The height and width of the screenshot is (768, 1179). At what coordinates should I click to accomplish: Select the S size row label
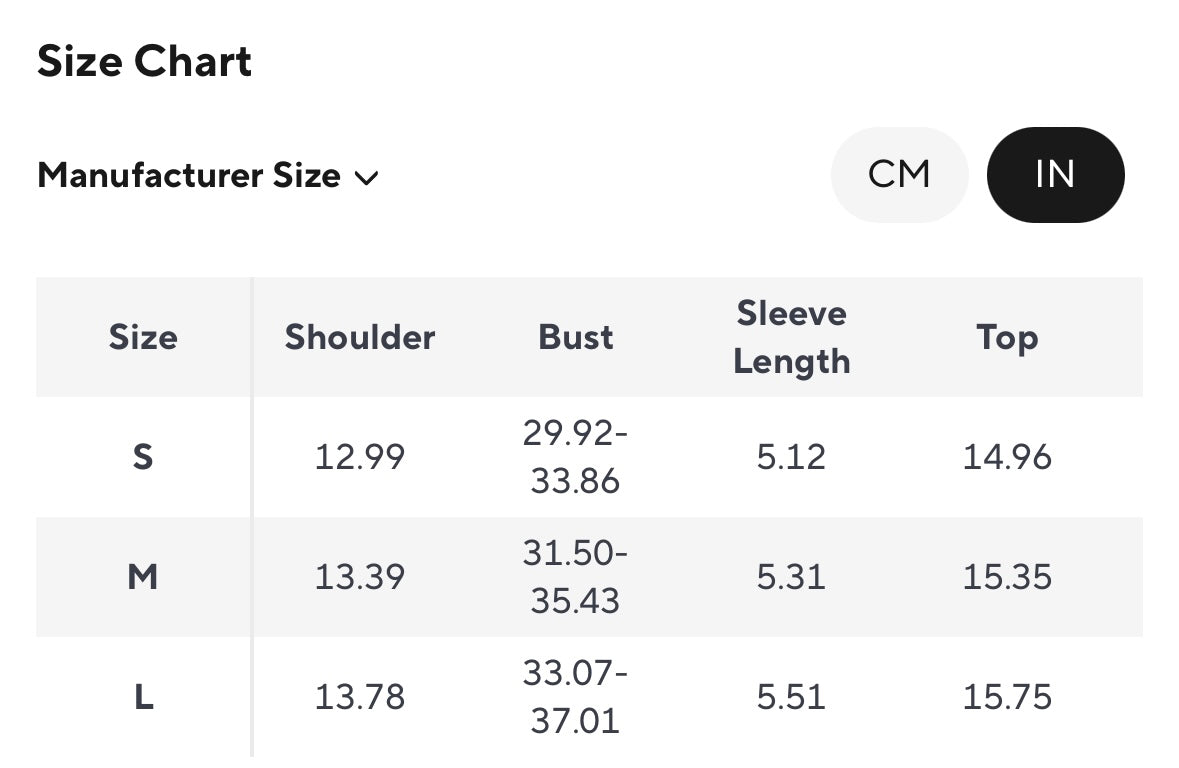(x=143, y=457)
